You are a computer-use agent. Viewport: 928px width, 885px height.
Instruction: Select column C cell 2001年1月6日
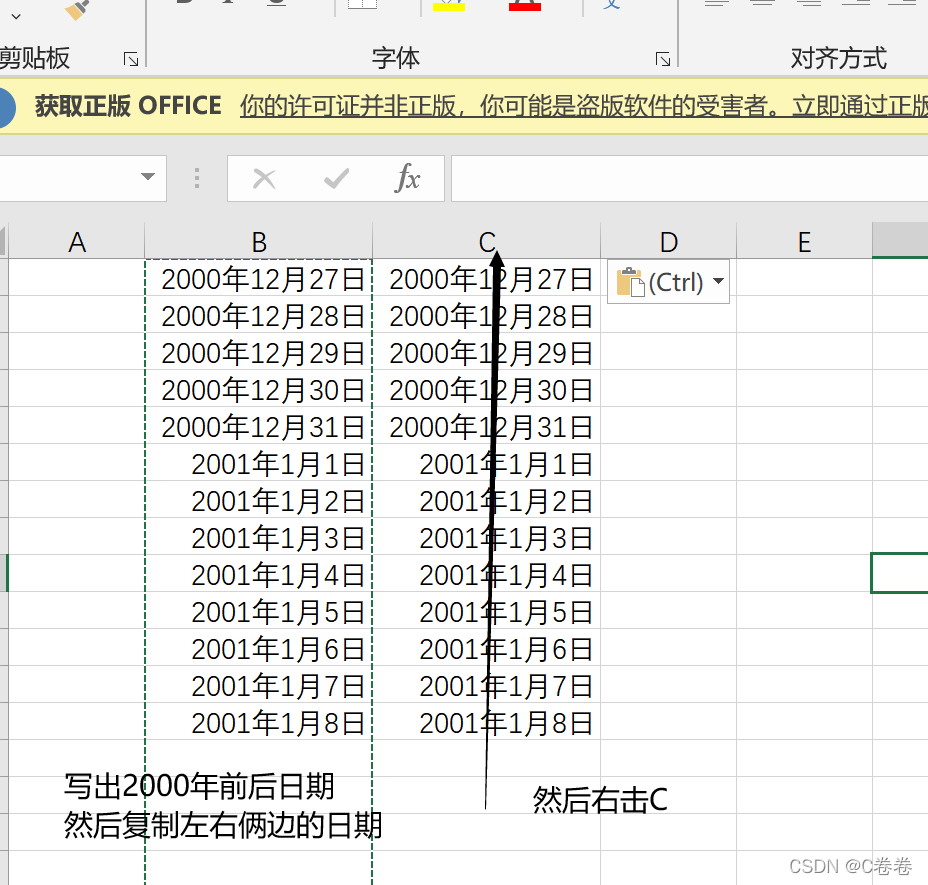click(486, 648)
